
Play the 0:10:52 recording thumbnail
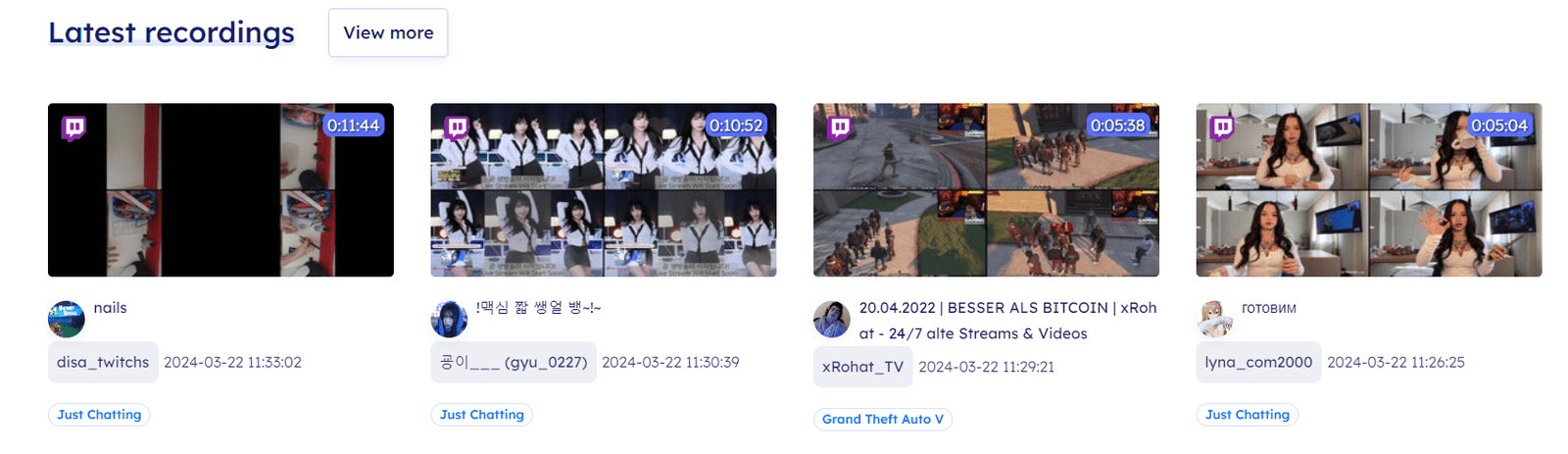[604, 190]
